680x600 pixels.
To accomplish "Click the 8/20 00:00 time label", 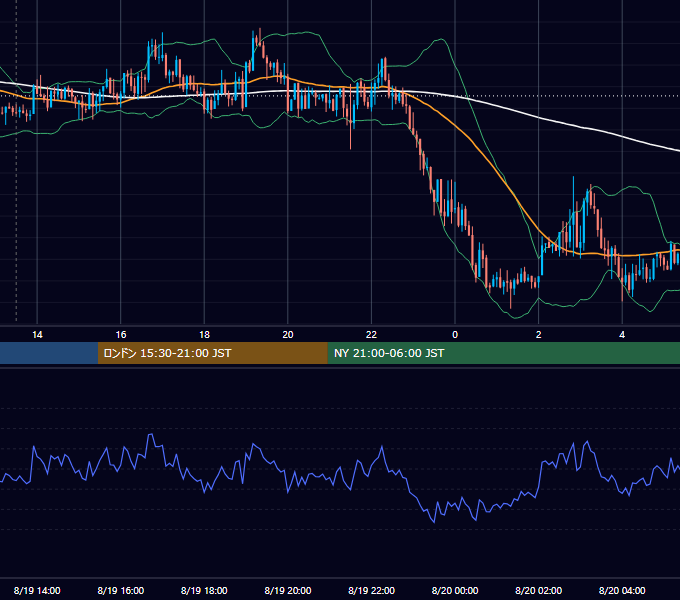I will [455, 590].
